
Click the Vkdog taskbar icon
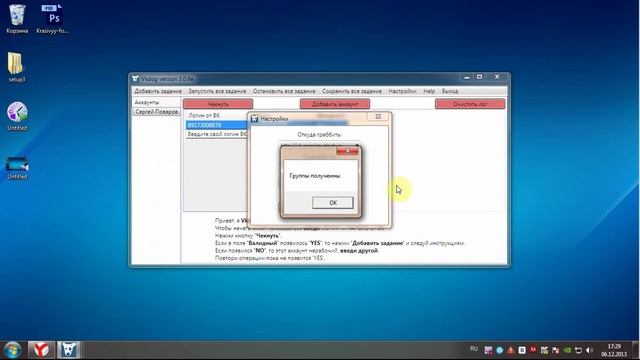tap(69, 350)
